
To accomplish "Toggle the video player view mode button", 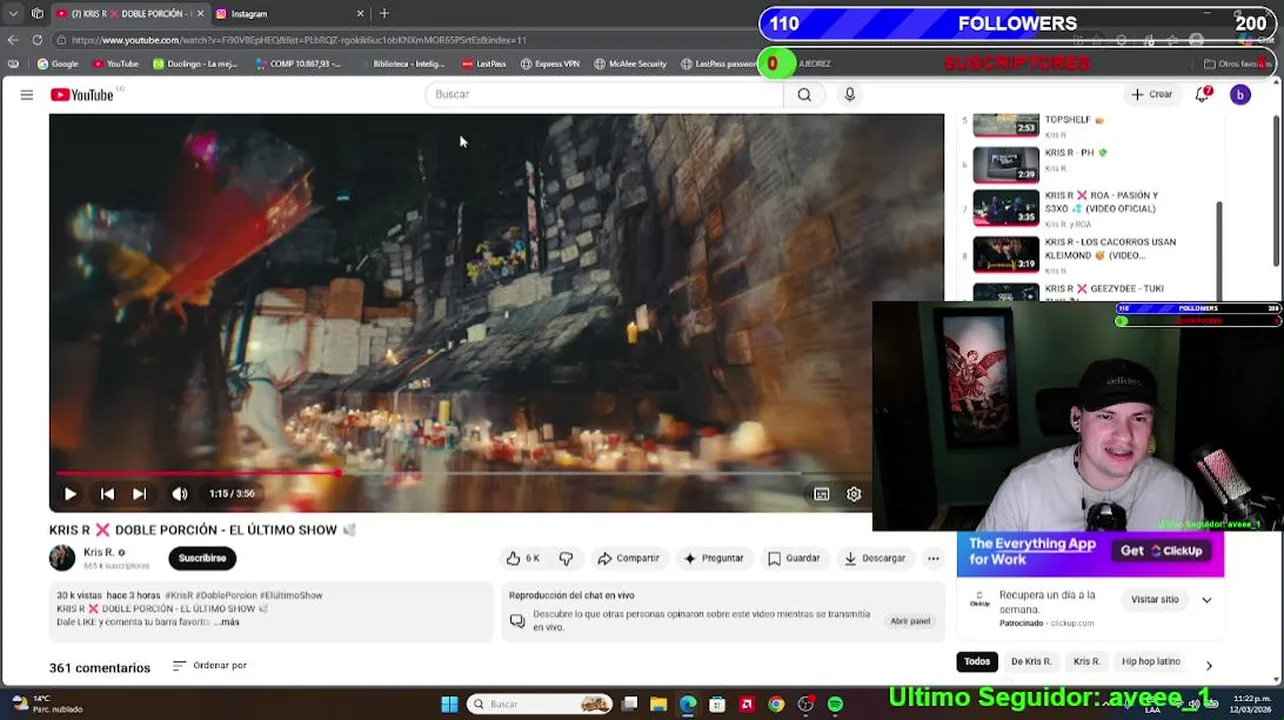I will pyautogui.click(x=821, y=494).
